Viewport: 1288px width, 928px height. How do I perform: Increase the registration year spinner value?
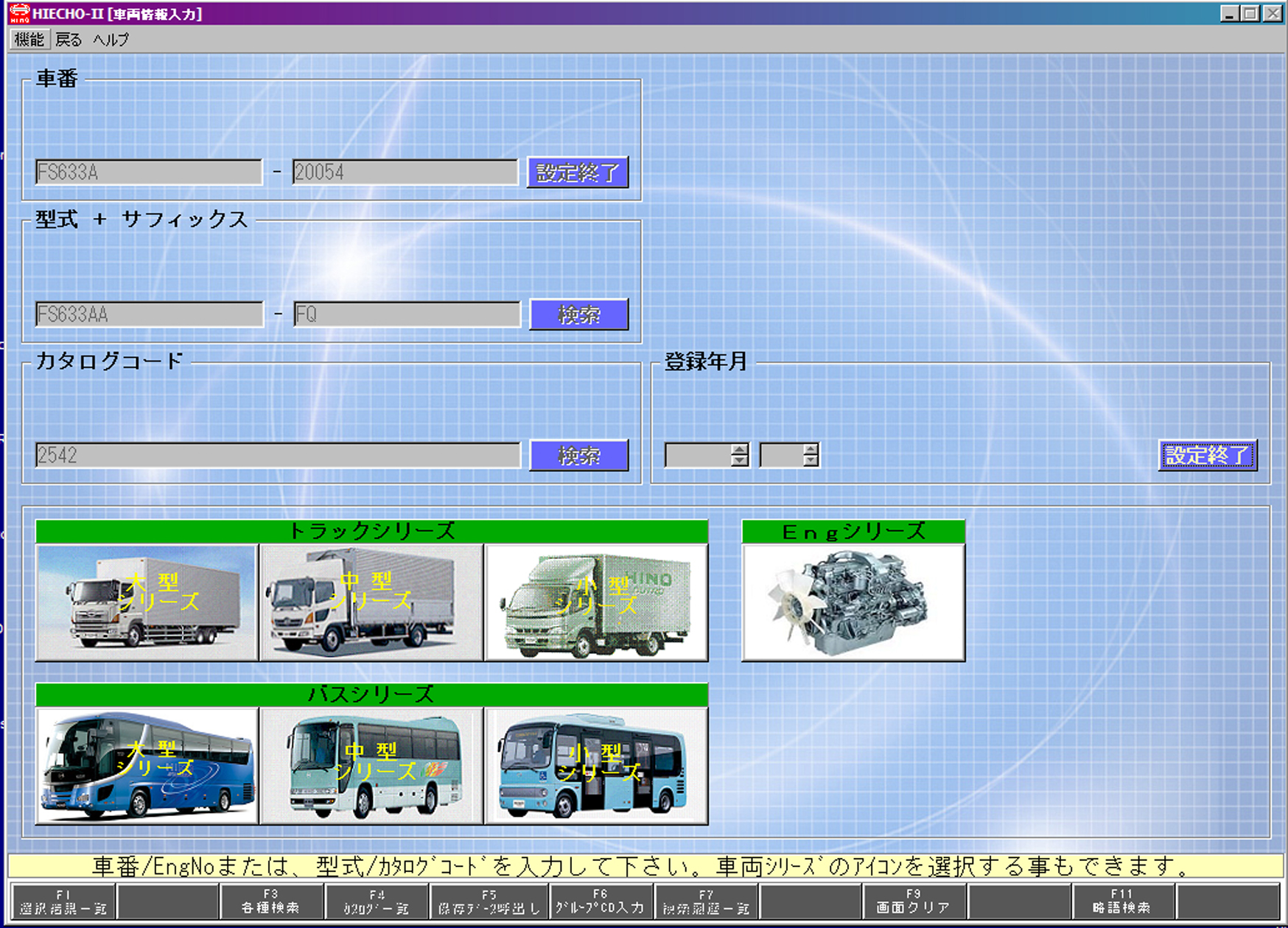(739, 449)
